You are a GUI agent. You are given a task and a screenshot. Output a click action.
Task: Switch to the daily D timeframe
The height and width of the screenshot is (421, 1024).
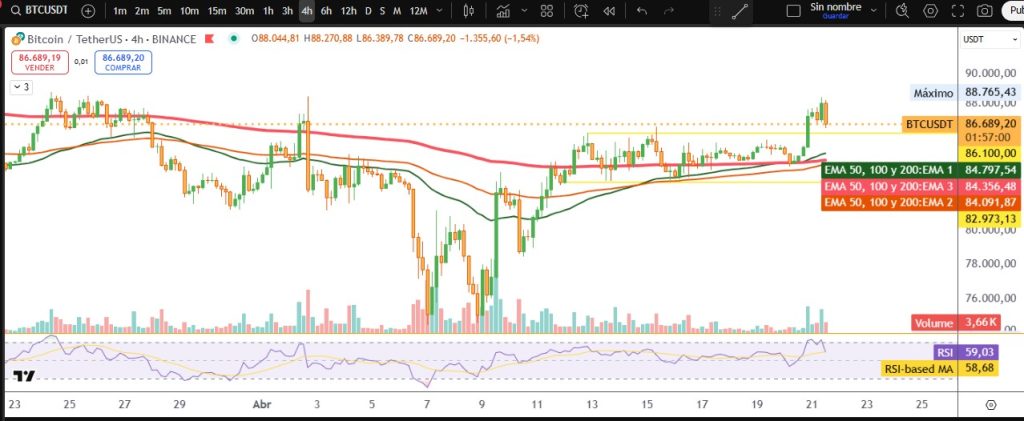[x=368, y=11]
